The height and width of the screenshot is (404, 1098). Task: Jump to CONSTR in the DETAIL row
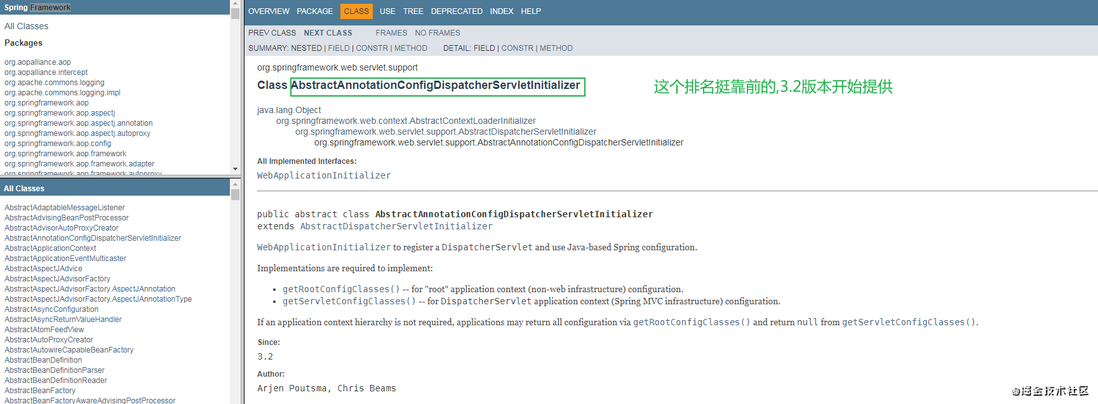(517, 48)
